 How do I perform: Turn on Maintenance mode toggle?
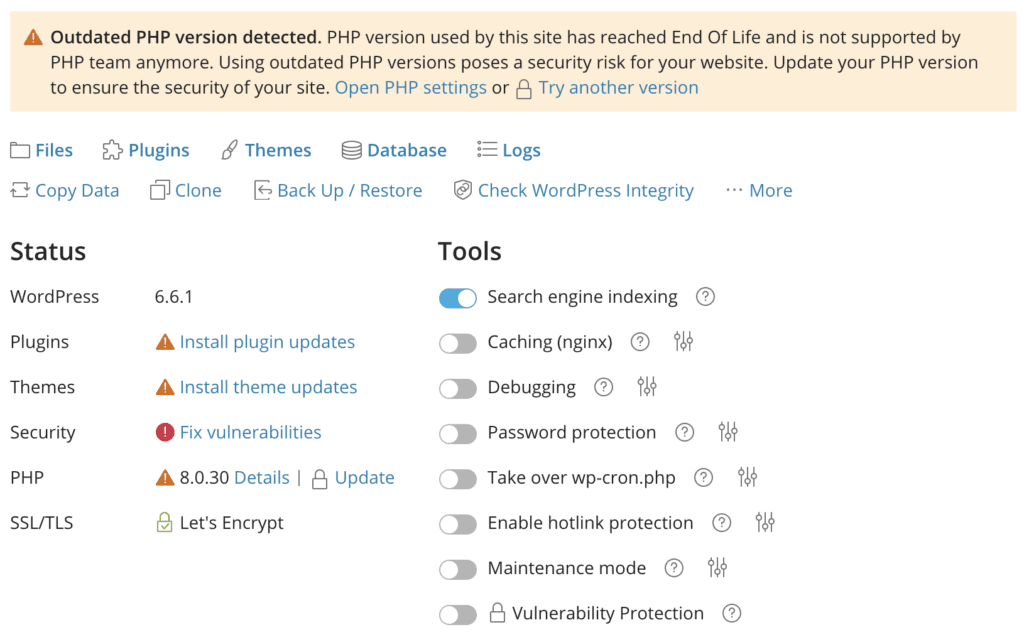(458, 569)
